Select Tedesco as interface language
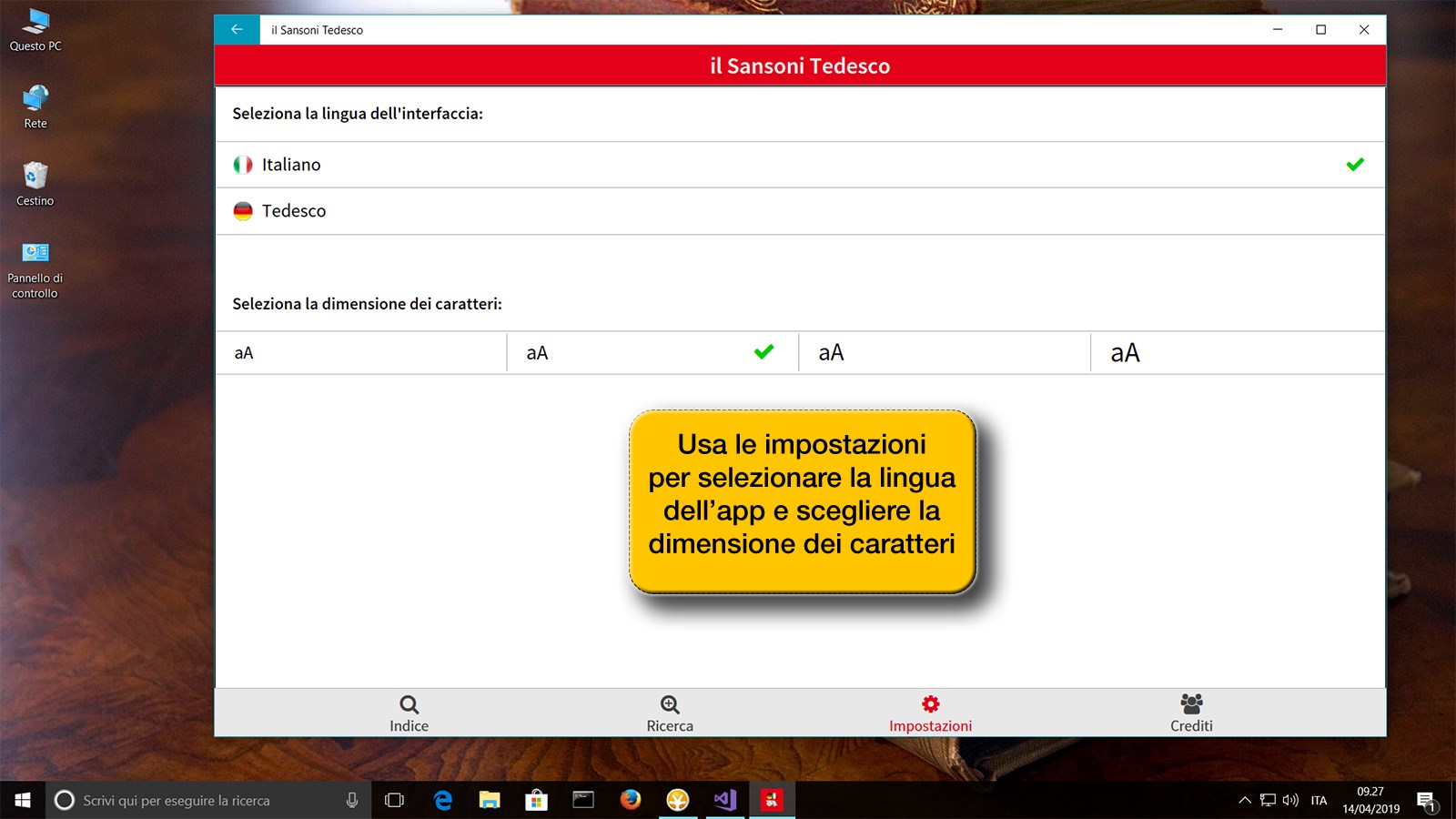This screenshot has width=1456, height=819. [x=800, y=211]
